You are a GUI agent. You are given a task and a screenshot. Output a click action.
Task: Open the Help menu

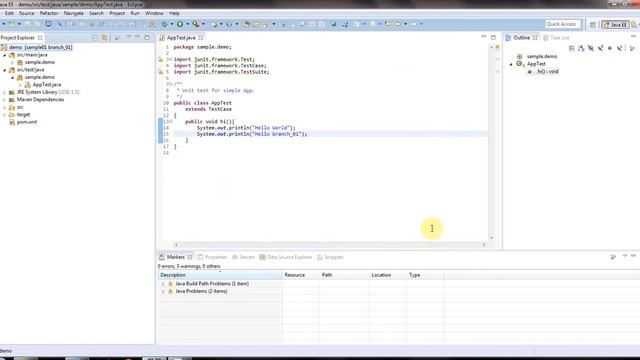174,13
